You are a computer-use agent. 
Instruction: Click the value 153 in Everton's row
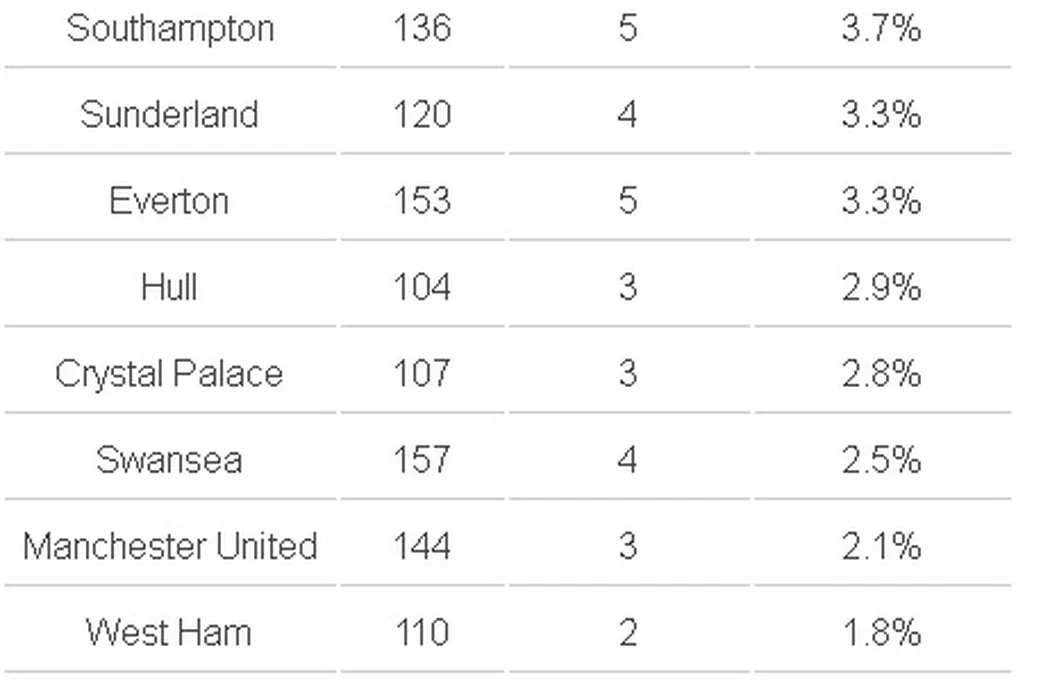422,201
